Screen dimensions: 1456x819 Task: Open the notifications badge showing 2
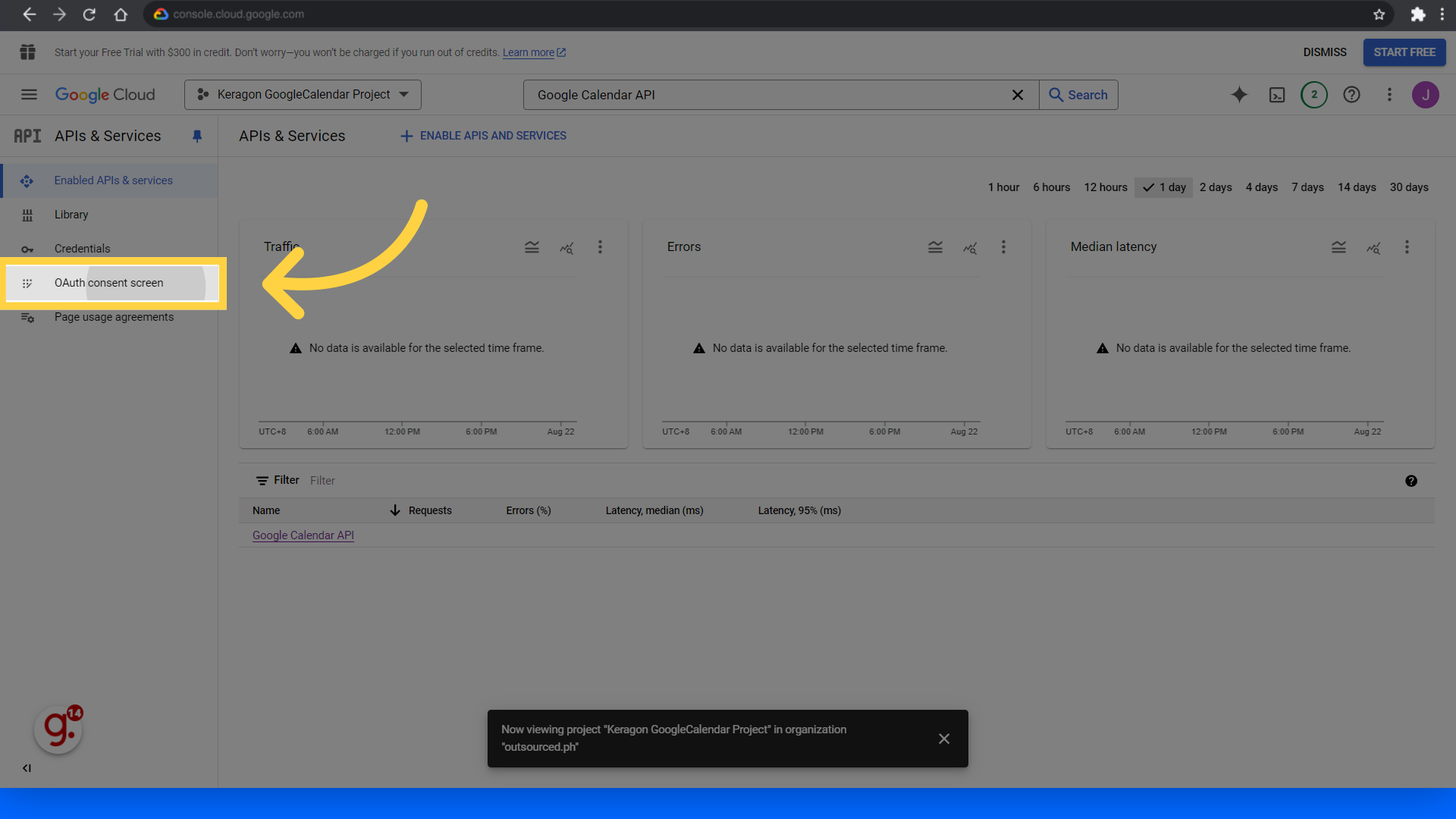pos(1314,95)
